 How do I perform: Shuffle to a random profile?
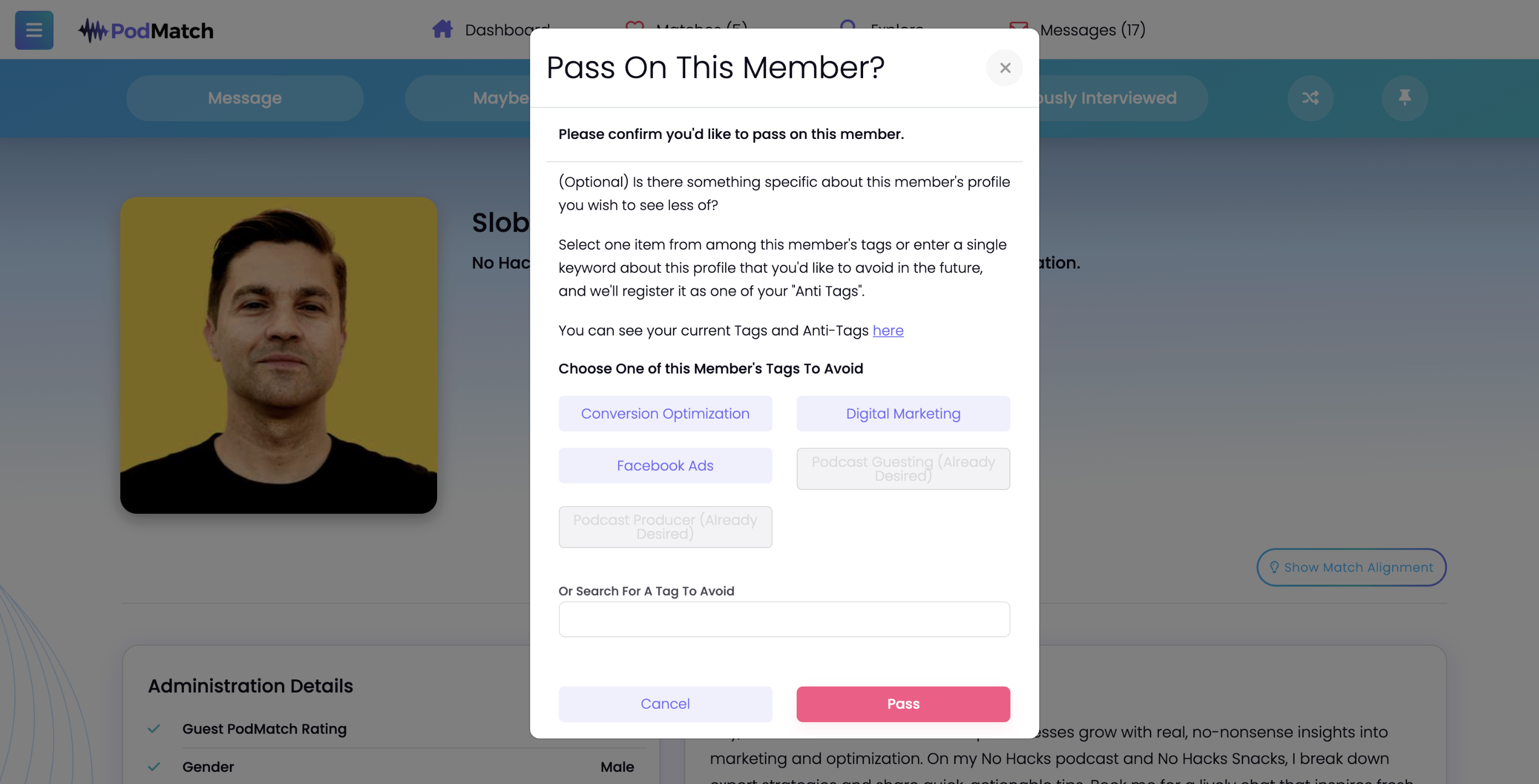pos(1310,98)
